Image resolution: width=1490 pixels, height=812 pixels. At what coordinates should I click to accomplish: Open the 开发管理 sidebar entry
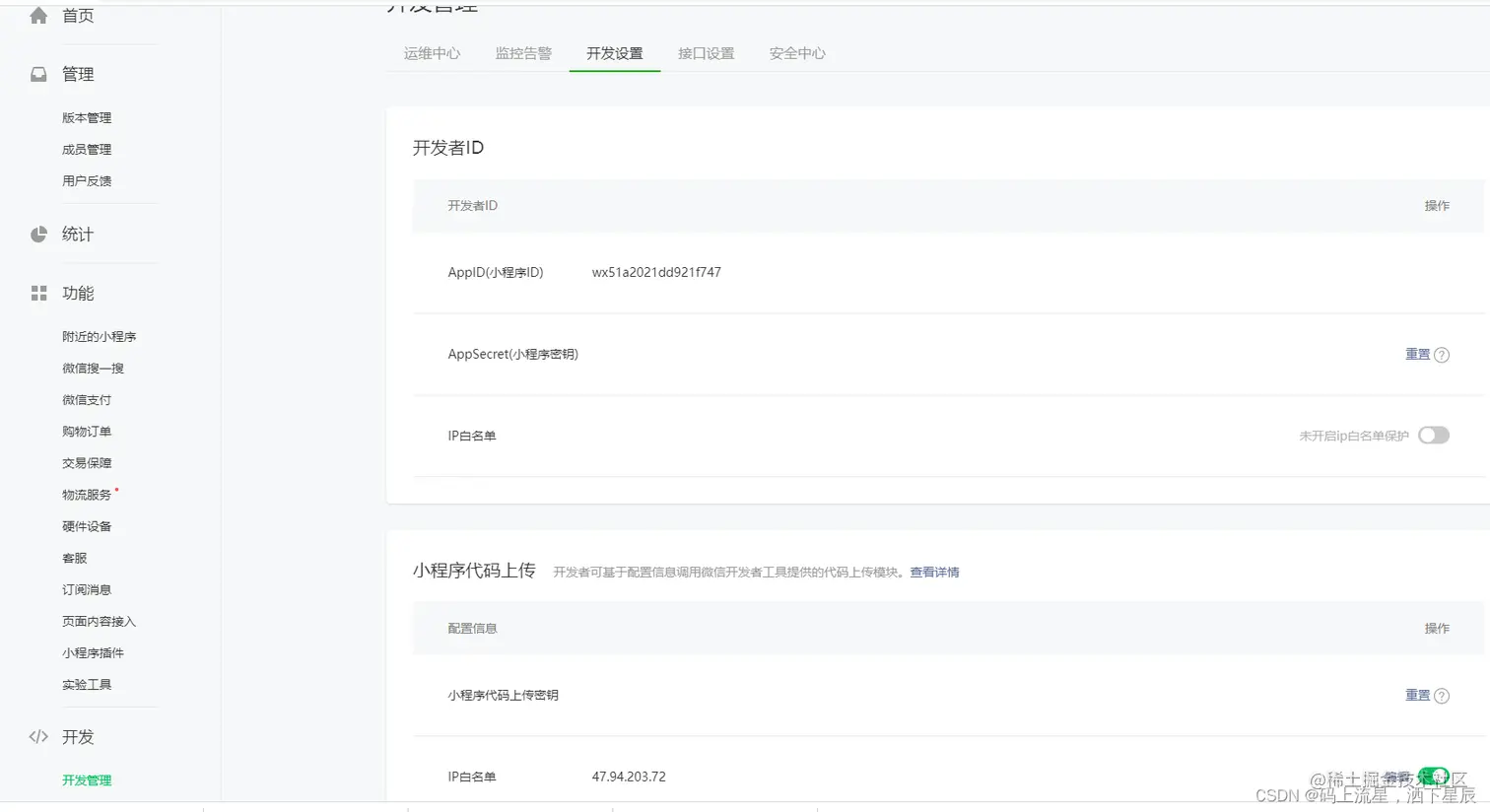click(x=87, y=778)
